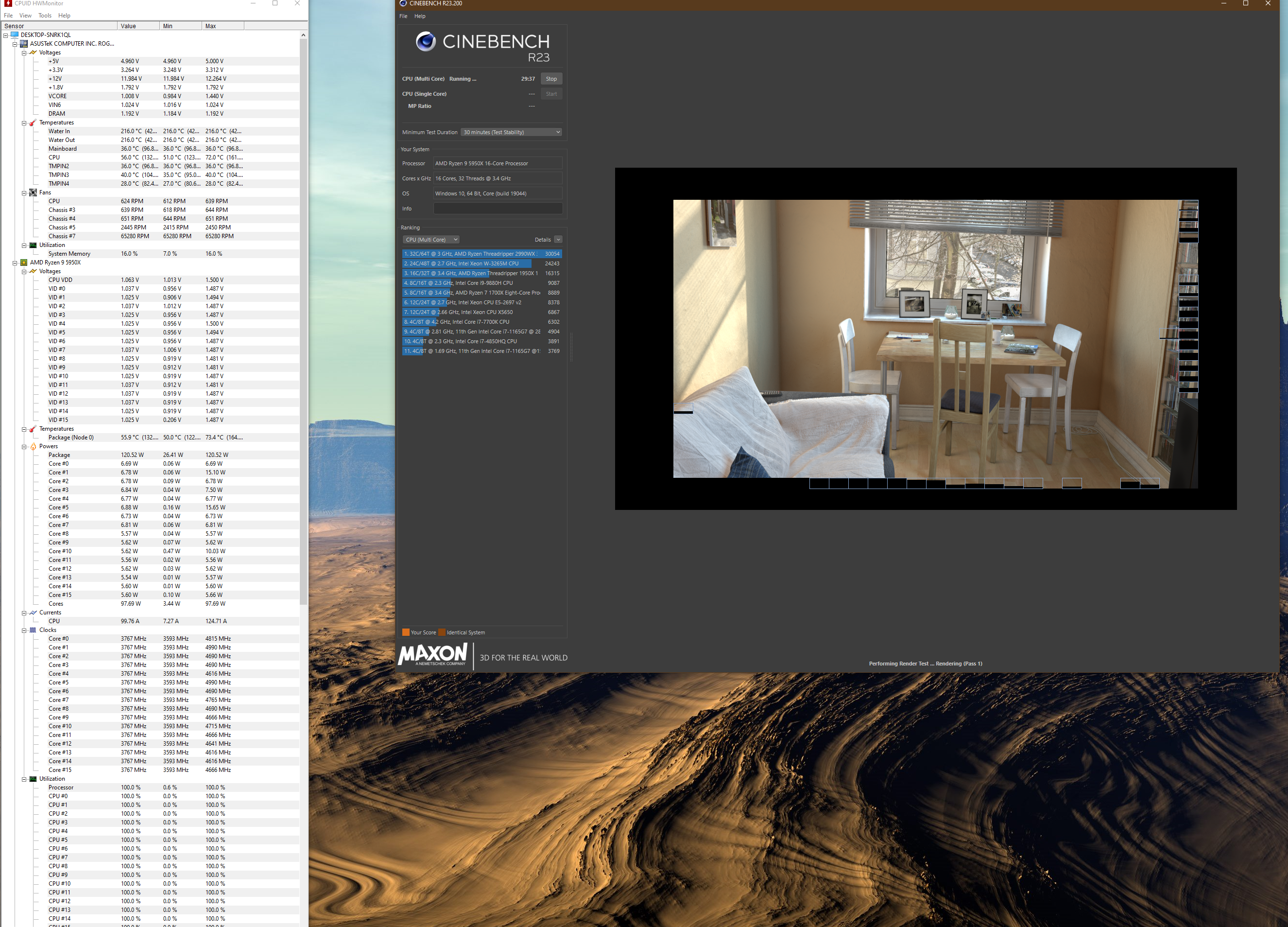Viewport: 1288px width, 927px height.
Task: Collapse the motherboard Voltages tree node
Action: [x=24, y=53]
